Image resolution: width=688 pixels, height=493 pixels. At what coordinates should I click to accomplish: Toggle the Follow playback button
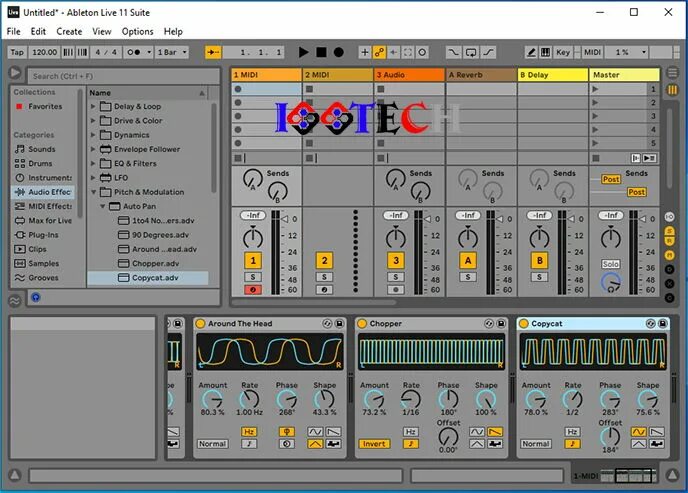pos(213,52)
